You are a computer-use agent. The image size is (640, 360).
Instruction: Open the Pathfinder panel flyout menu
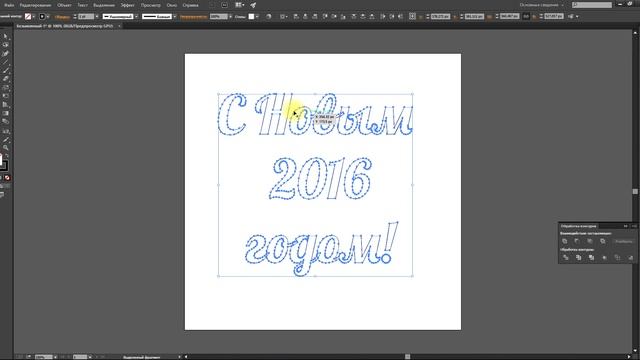click(634, 226)
